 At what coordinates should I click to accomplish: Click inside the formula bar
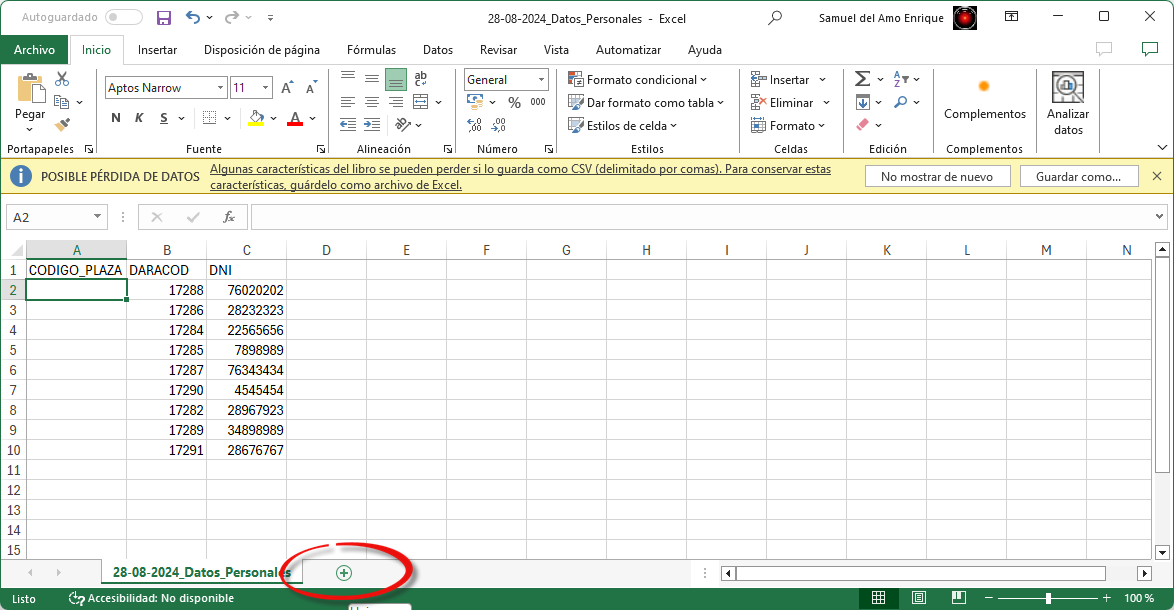point(704,217)
